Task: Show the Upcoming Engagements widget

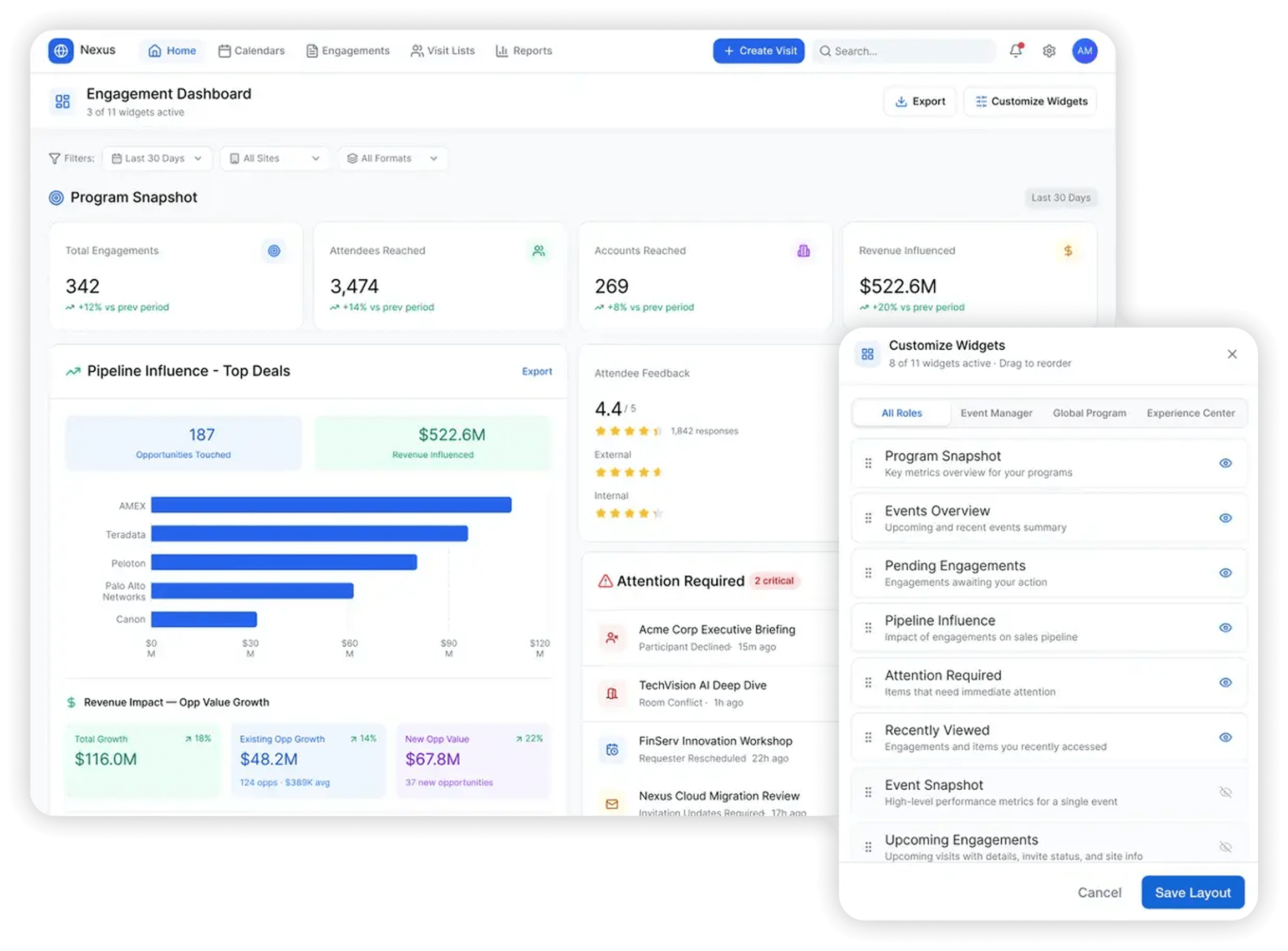Action: [1226, 847]
